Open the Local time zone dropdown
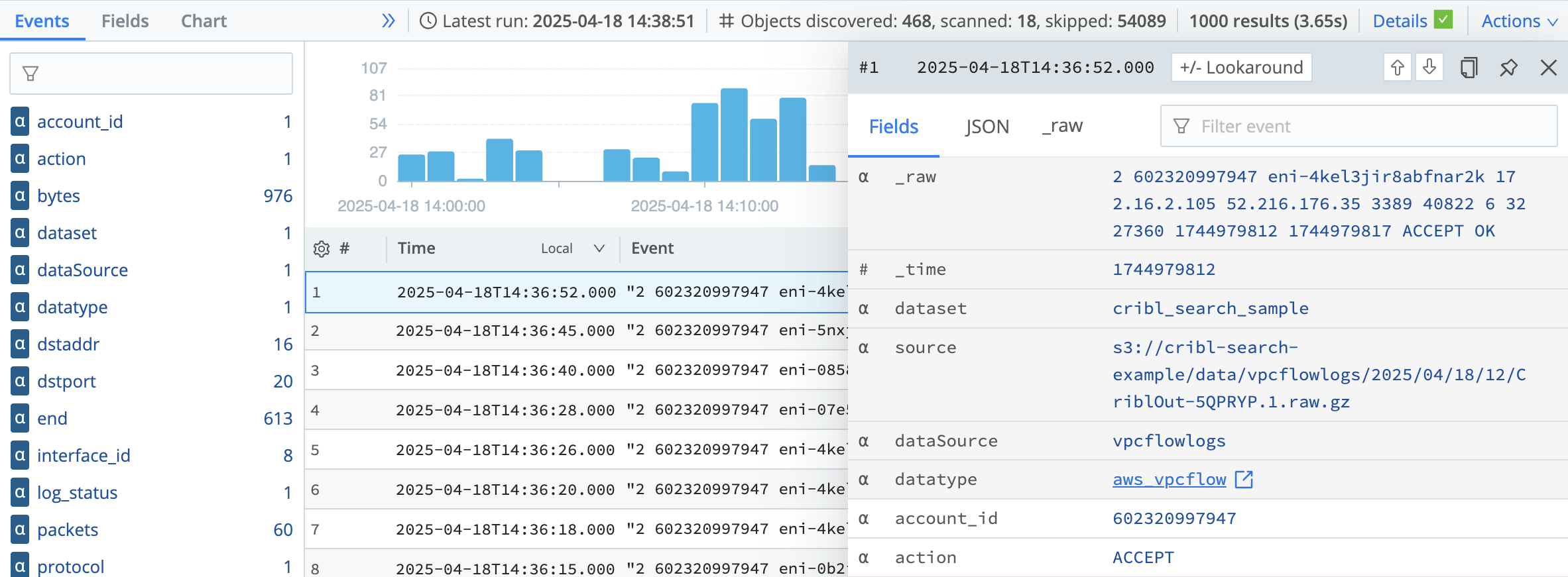This screenshot has height=577, width=1568. point(572,249)
